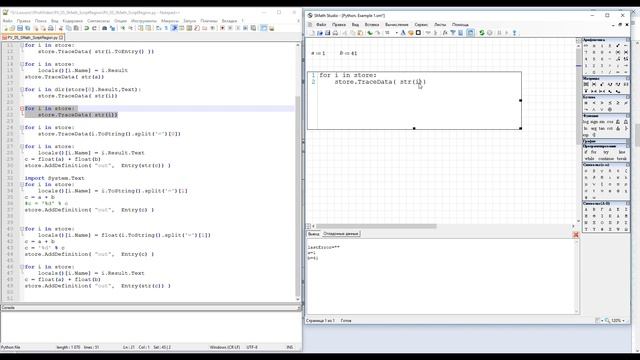Click Zoom In icon in Notepad++ toolbar
The width and height of the screenshot is (640, 360).
(x=122, y=28)
